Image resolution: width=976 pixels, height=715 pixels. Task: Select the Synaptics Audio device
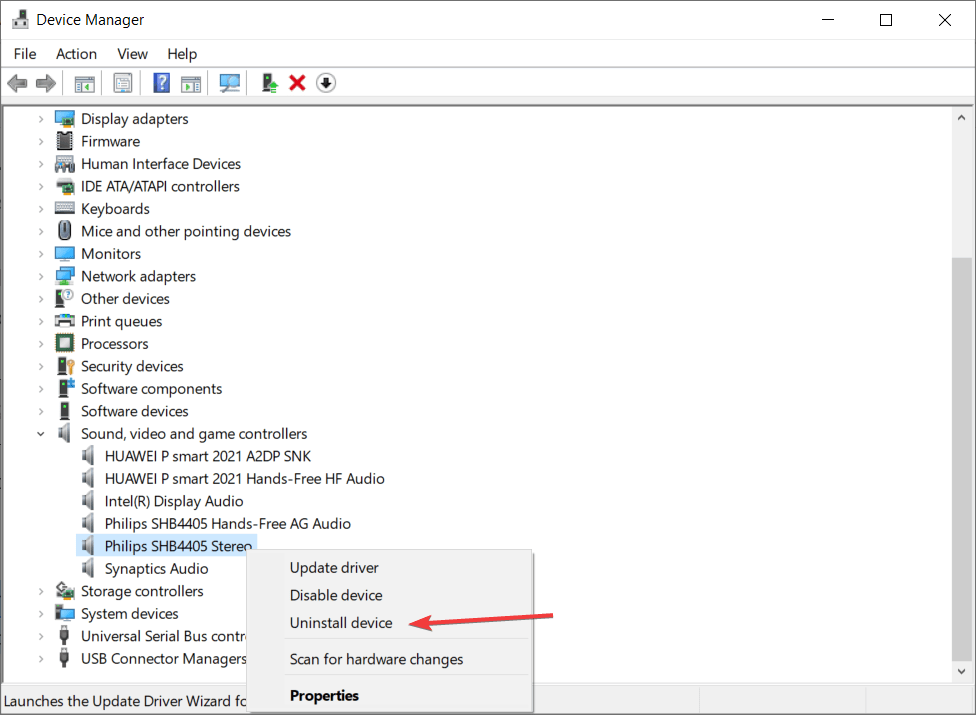tap(156, 569)
